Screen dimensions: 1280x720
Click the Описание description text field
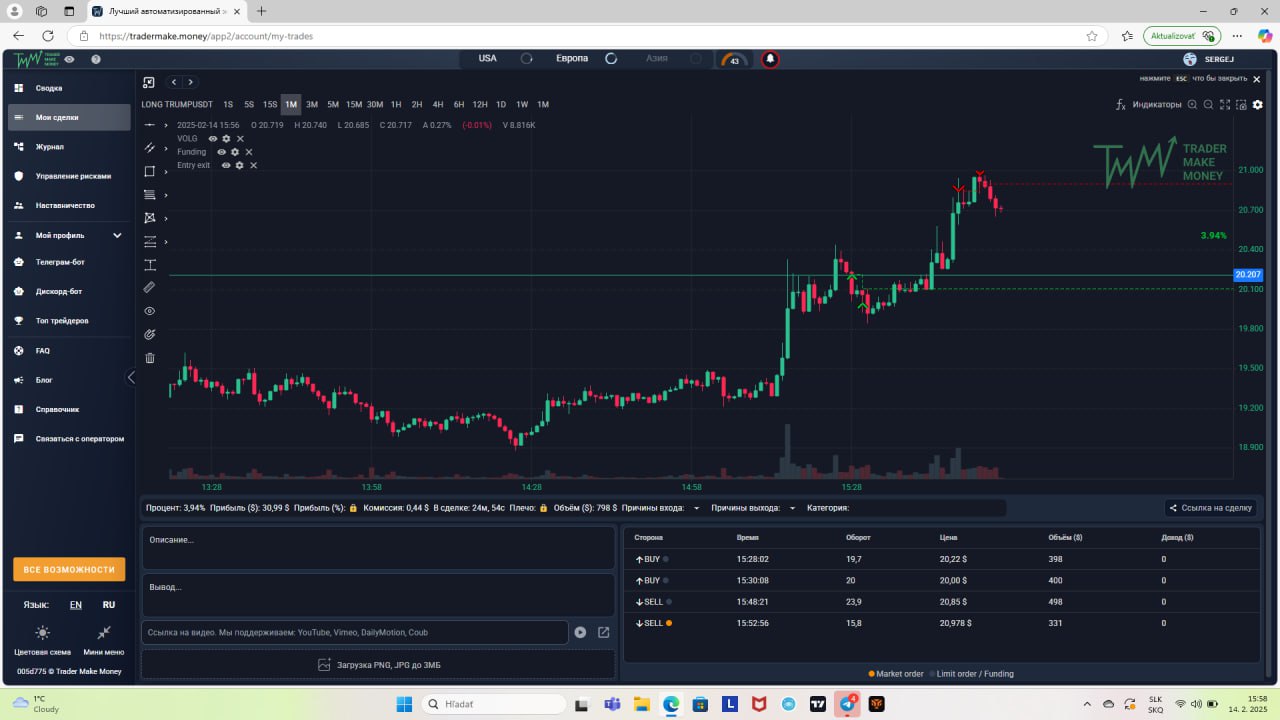pyautogui.click(x=378, y=548)
